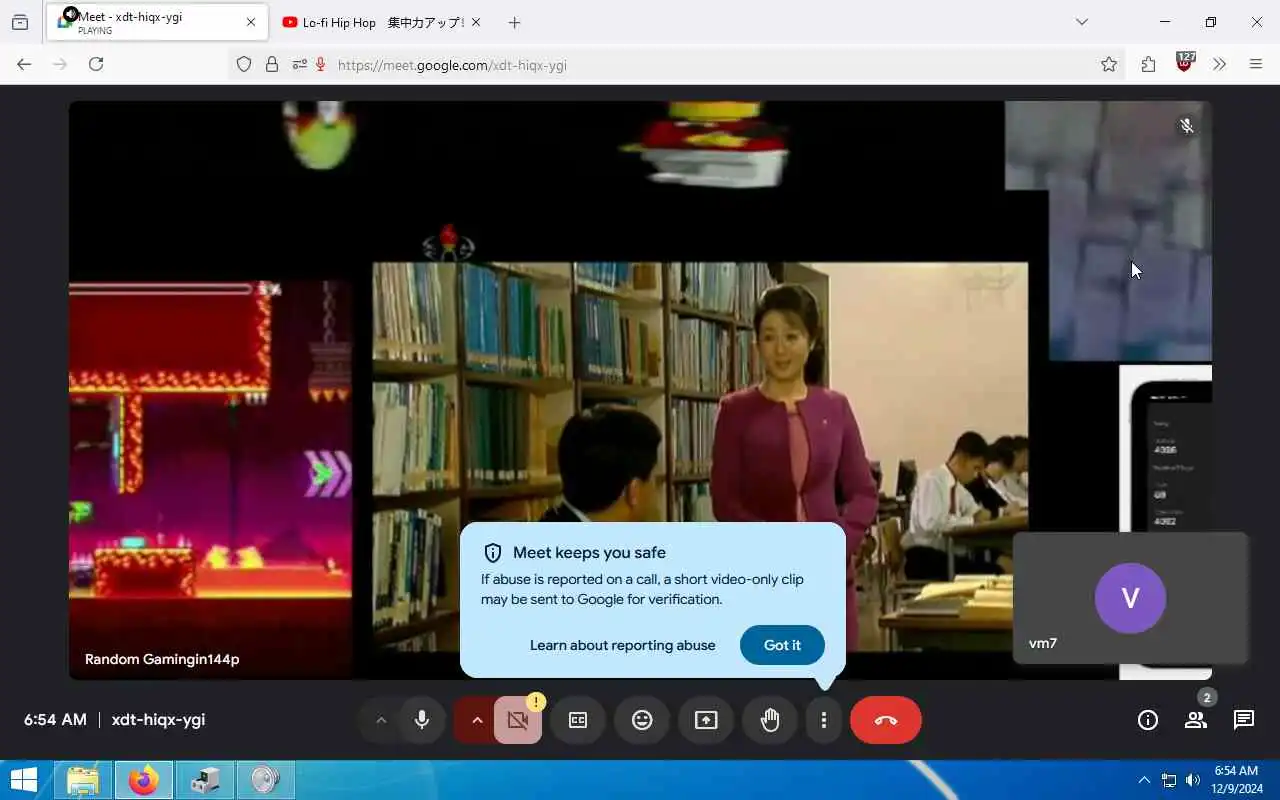Screen dimensions: 1280x800
Task: Open the volume tray icon
Action: tap(1193, 780)
